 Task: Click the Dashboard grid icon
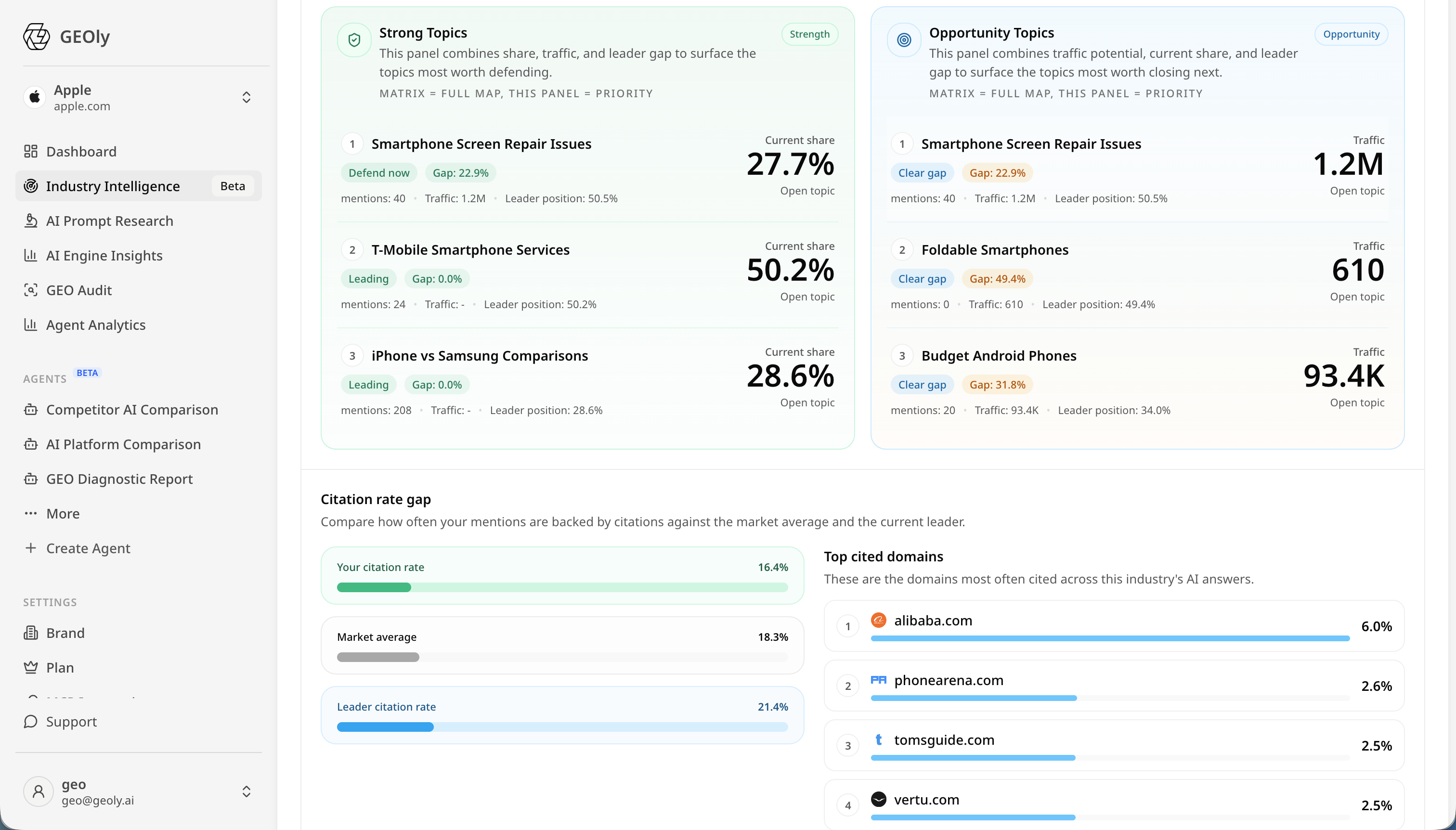31,151
